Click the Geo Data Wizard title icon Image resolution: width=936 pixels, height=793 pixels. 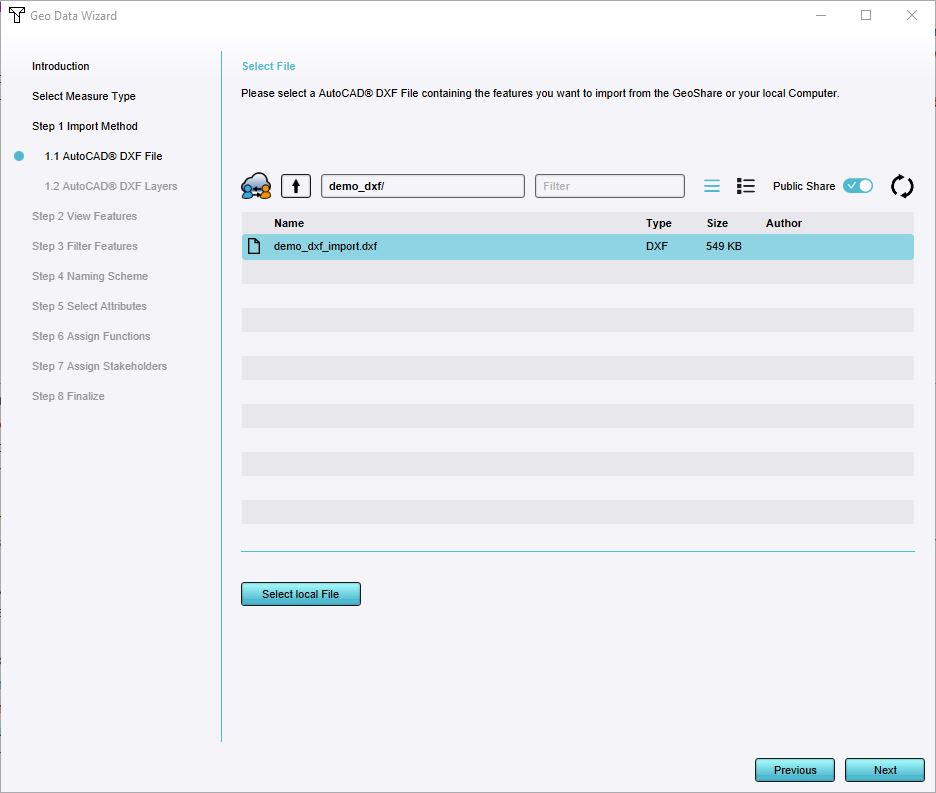click(x=16, y=15)
